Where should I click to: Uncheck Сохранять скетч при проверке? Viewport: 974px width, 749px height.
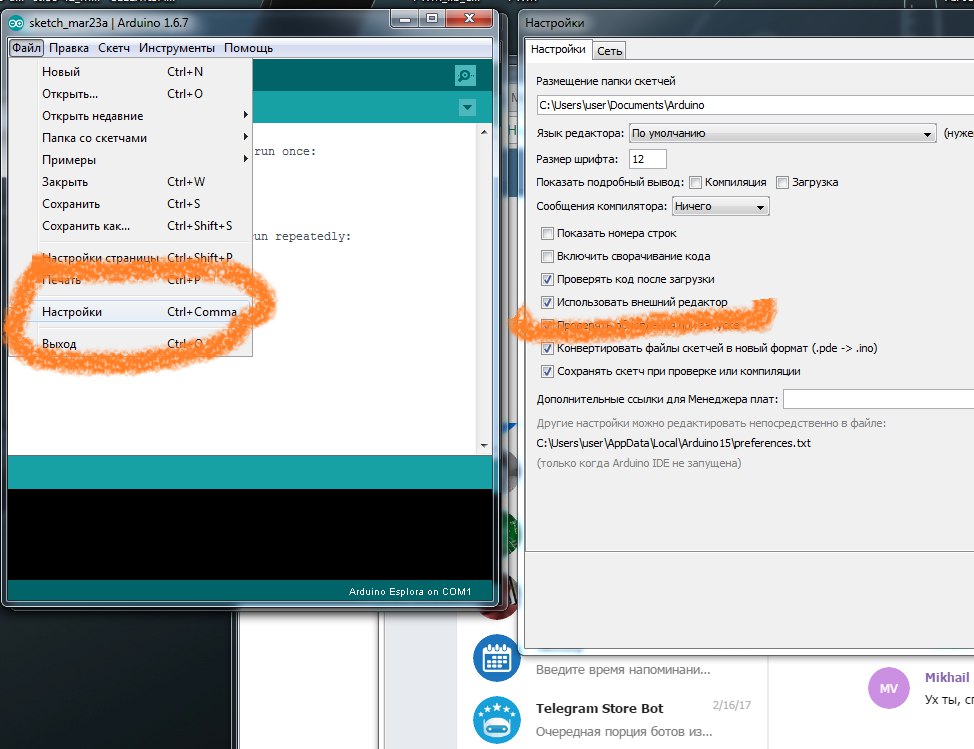547,371
